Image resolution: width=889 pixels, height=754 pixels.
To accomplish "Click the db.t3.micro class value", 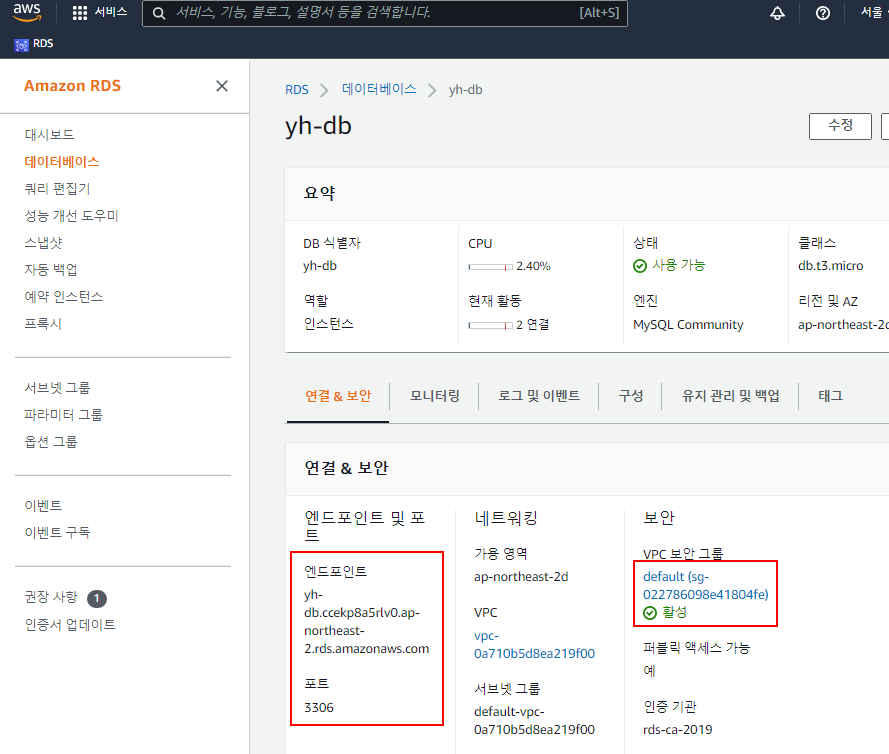I will pyautogui.click(x=831, y=266).
